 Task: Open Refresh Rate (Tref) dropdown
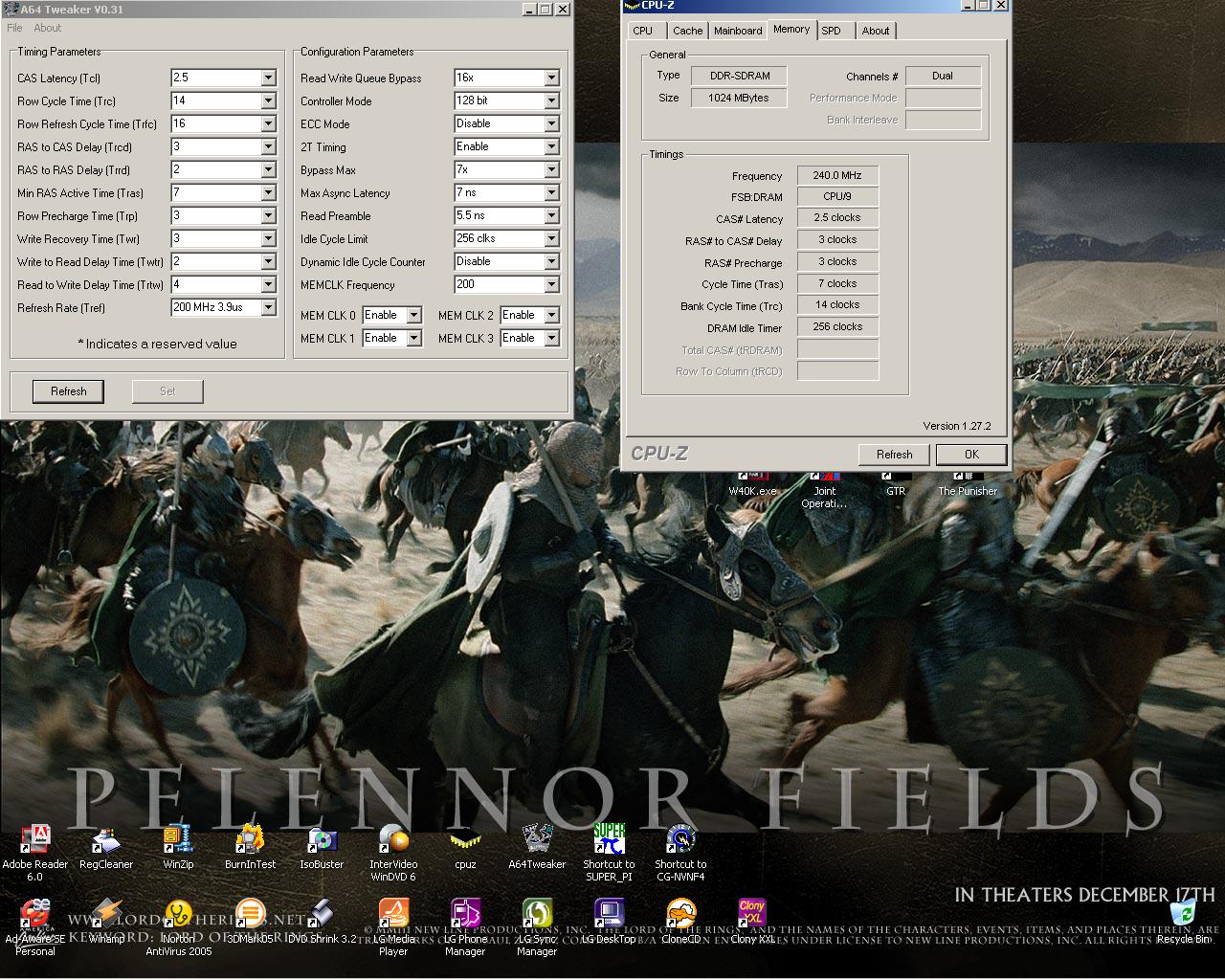point(268,307)
